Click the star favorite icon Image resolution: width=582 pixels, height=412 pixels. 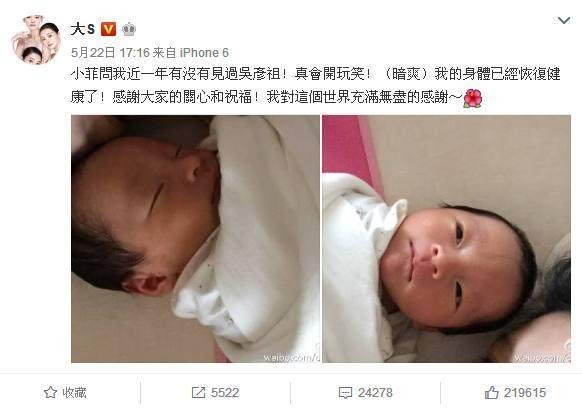pos(50,392)
